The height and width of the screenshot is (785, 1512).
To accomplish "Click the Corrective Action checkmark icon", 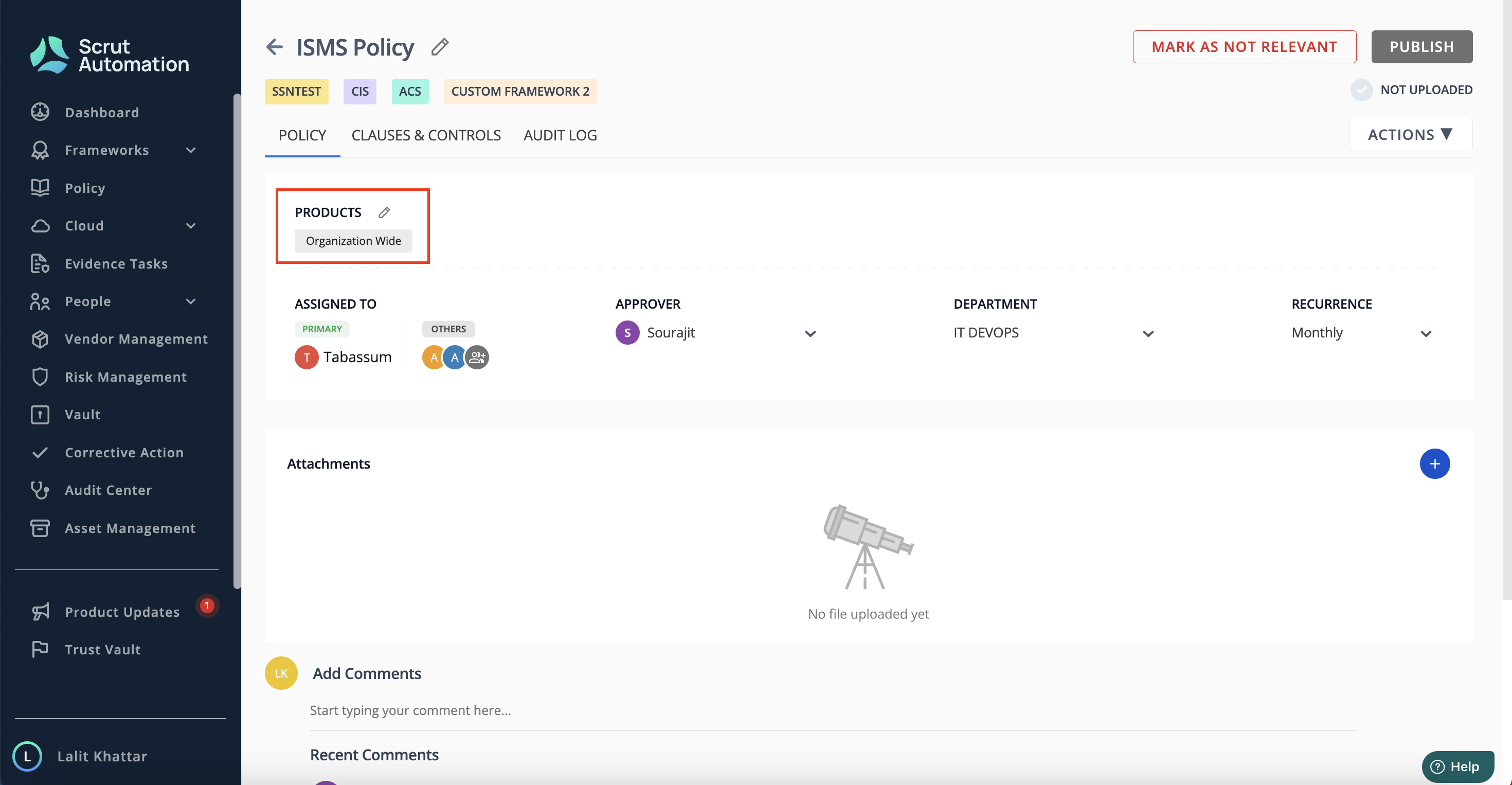I will pos(40,452).
